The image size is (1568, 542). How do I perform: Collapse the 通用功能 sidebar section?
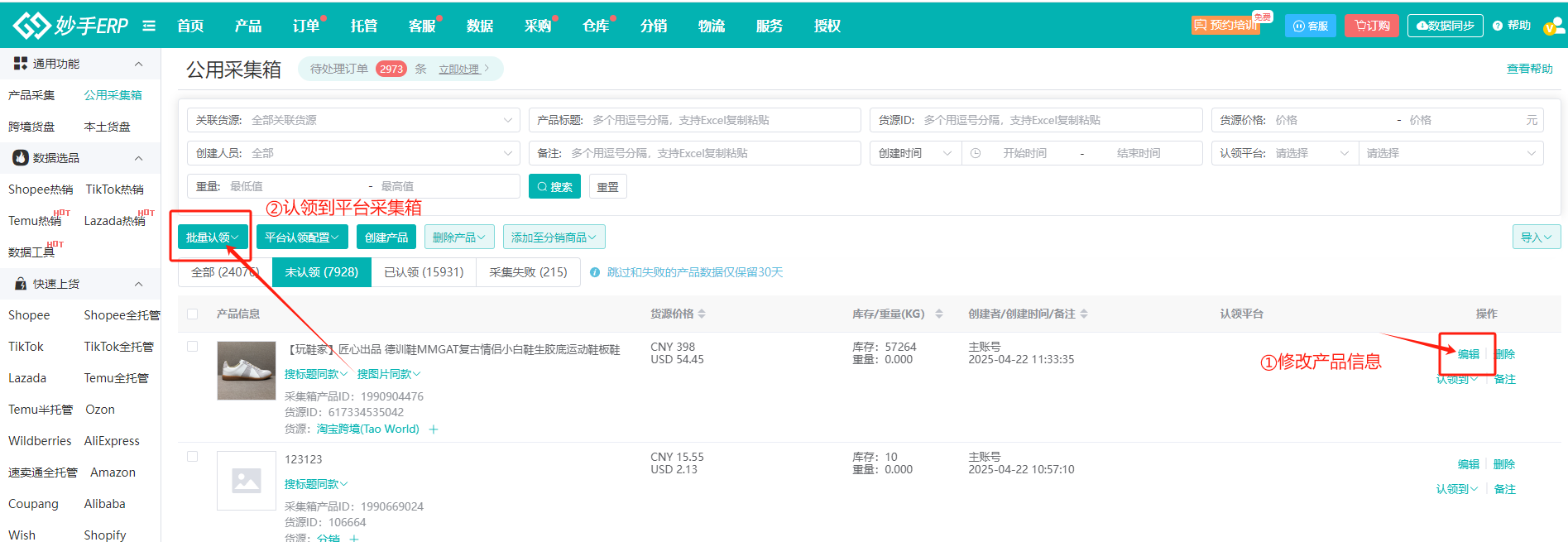click(x=139, y=64)
